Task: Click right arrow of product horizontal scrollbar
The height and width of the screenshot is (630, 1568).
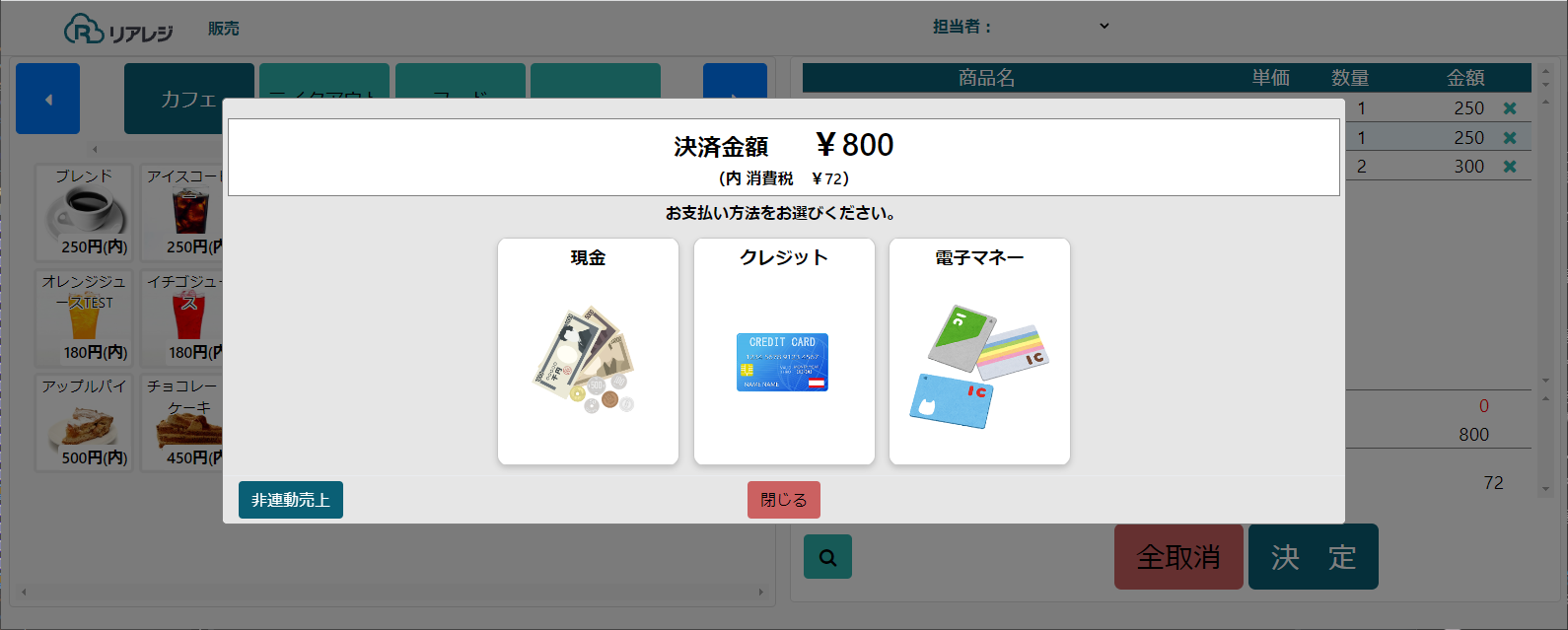Action: [x=760, y=592]
